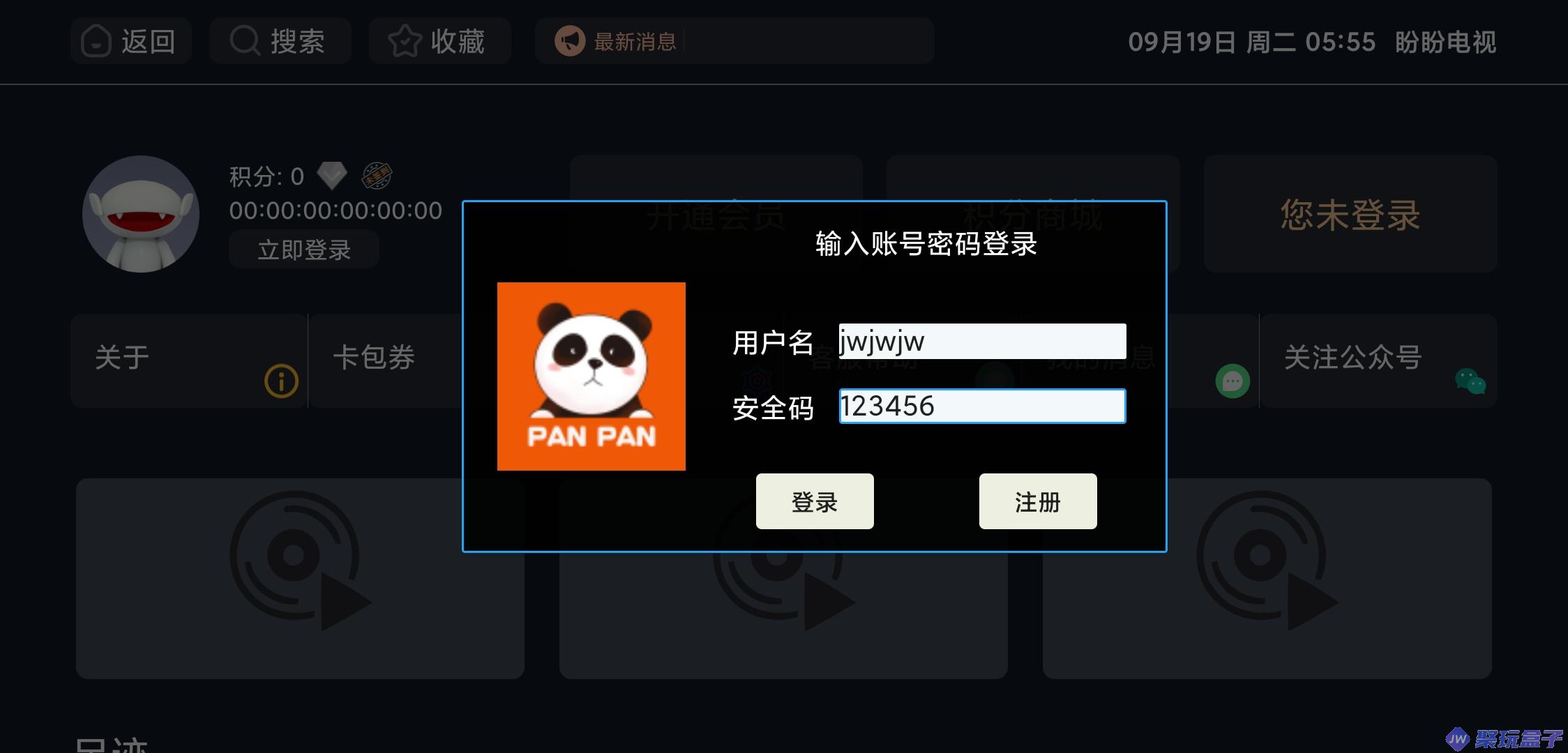Click the 返回 home icon
This screenshot has height=753, width=1568.
click(x=96, y=42)
